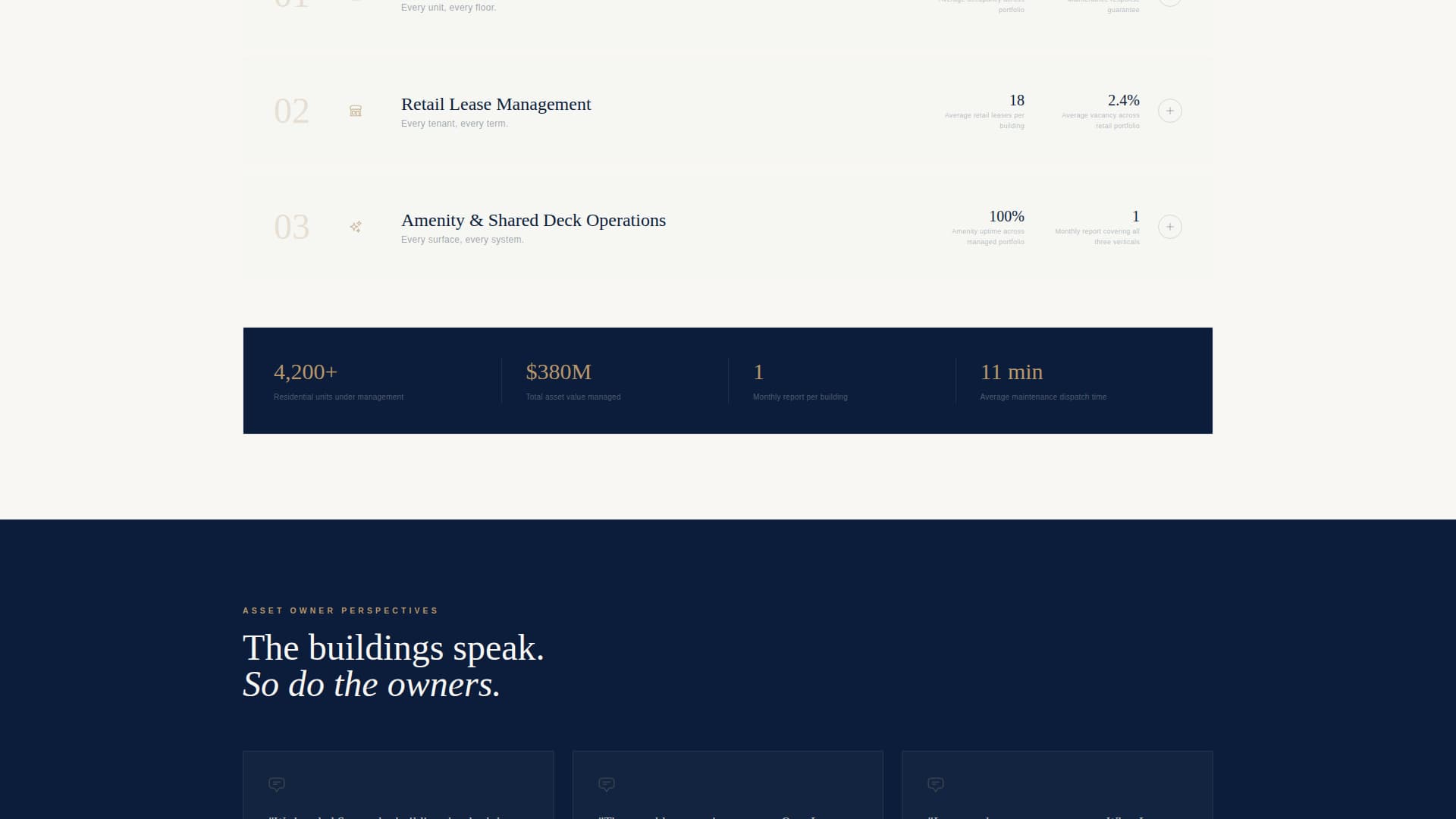Viewport: 1456px width, 819px height.
Task: Click the sparkle icon for Amenity Operations
Action: pyautogui.click(x=355, y=227)
